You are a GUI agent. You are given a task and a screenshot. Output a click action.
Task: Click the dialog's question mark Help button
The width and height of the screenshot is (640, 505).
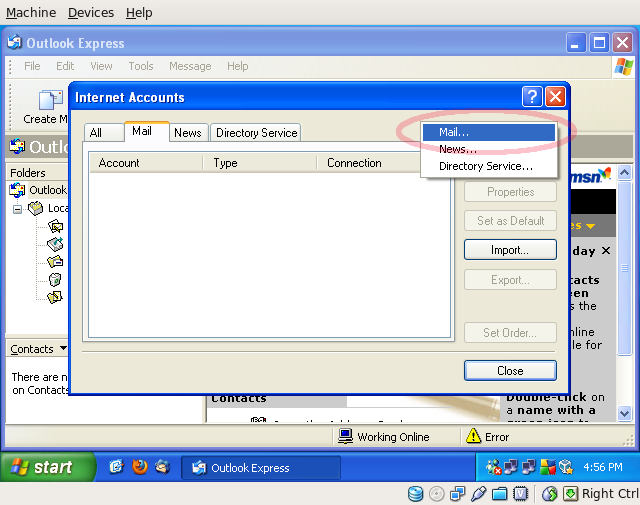coord(532,97)
